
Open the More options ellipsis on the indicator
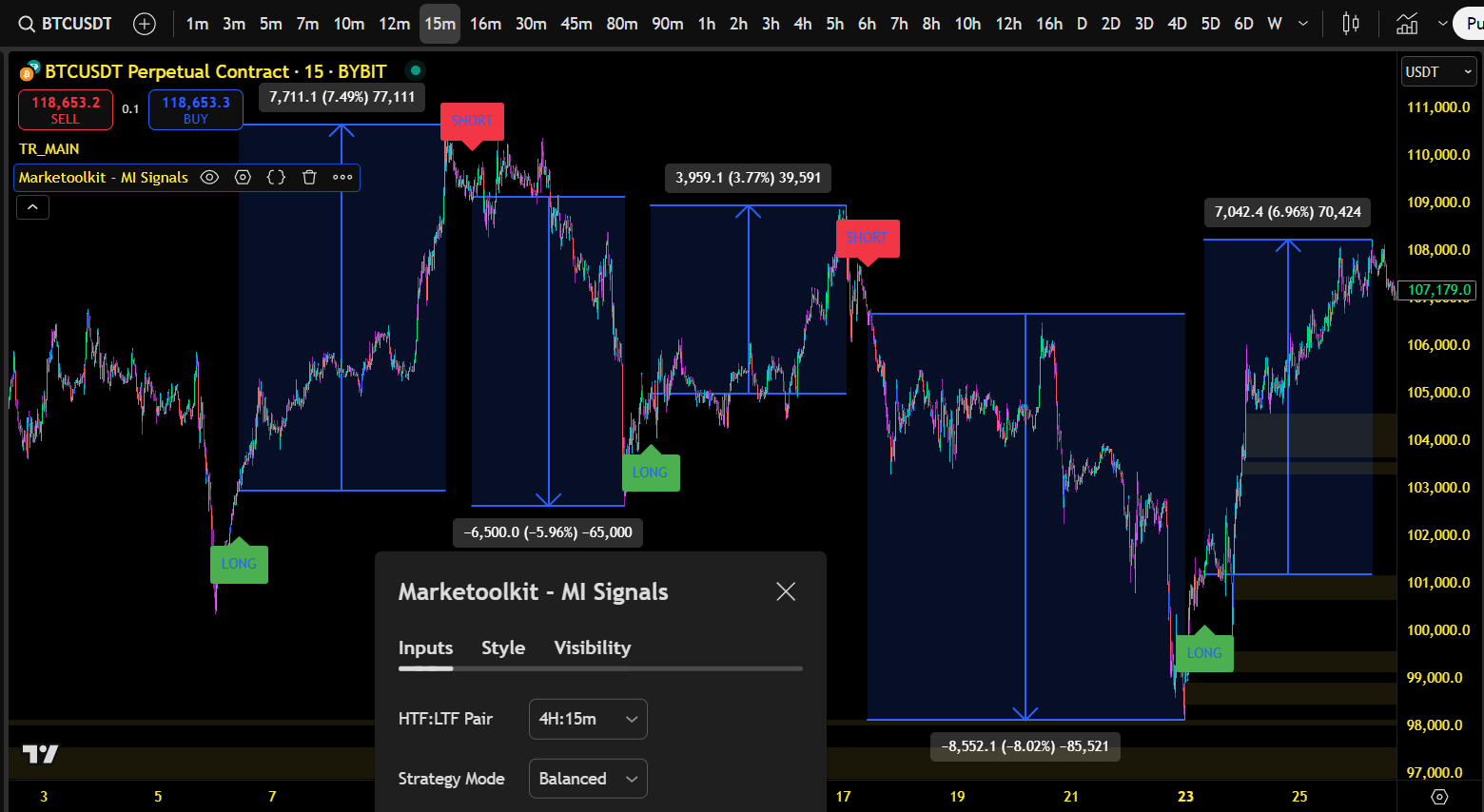(x=342, y=177)
